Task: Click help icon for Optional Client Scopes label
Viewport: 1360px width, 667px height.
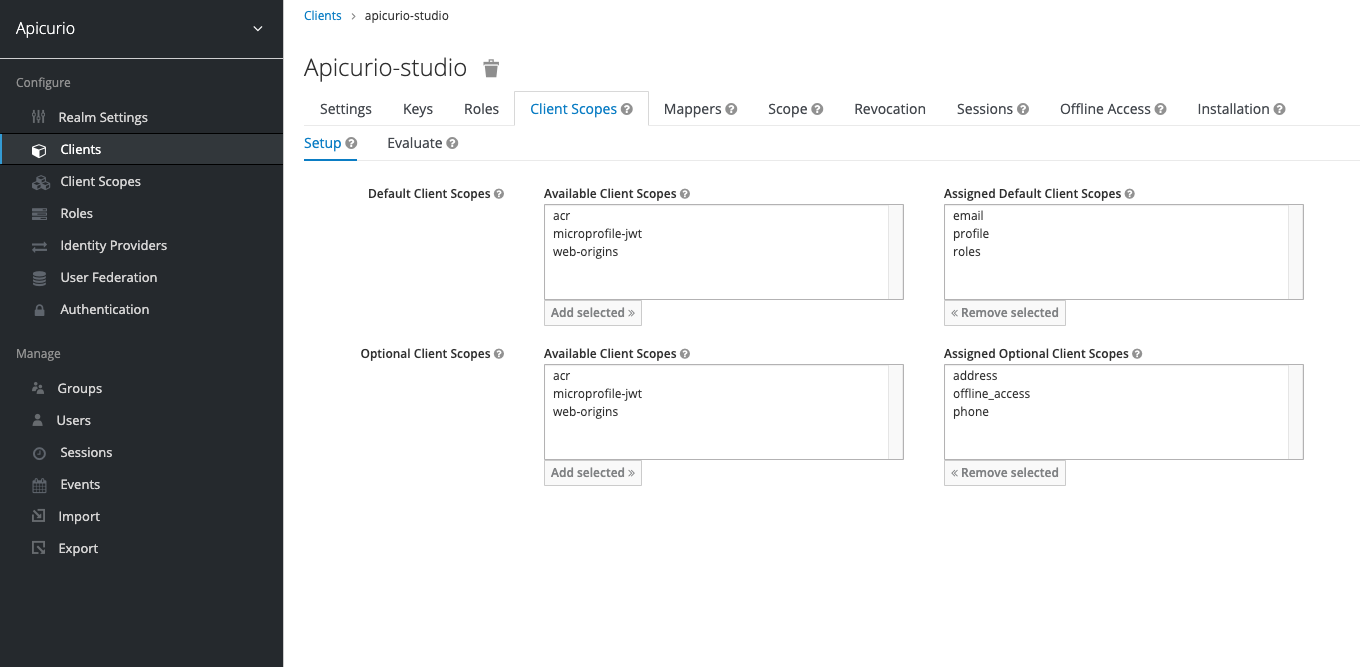Action: (499, 354)
